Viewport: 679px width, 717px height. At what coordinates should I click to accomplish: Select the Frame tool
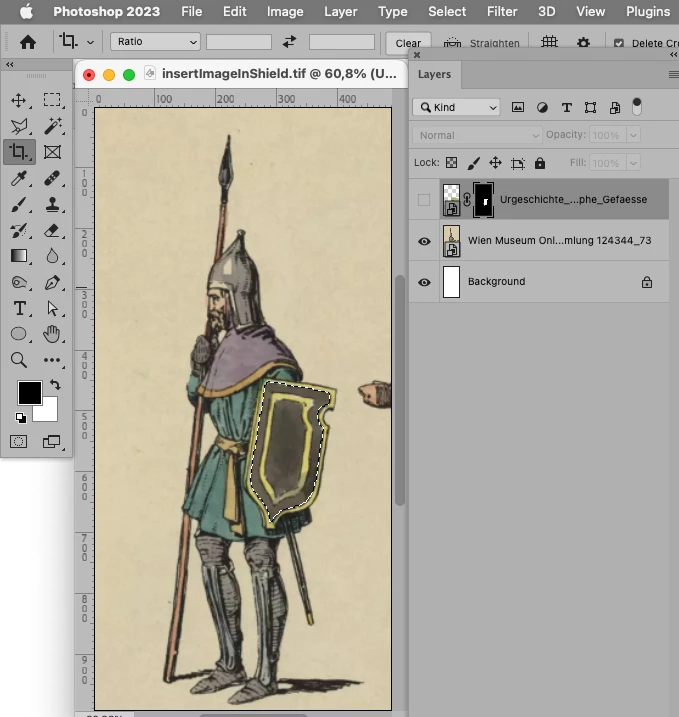(x=52, y=152)
